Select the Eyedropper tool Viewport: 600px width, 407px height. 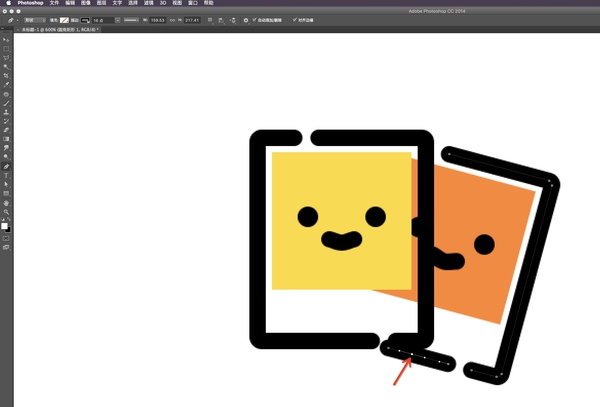click(x=6, y=85)
